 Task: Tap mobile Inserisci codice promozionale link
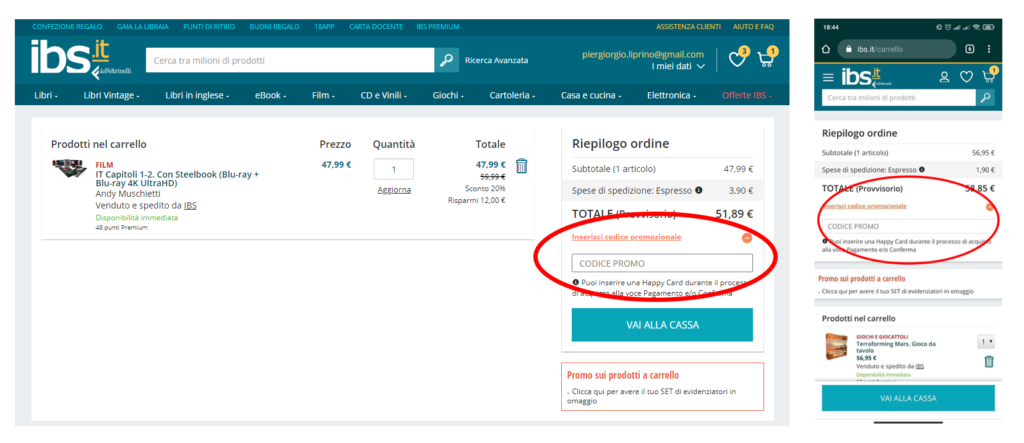(x=864, y=206)
